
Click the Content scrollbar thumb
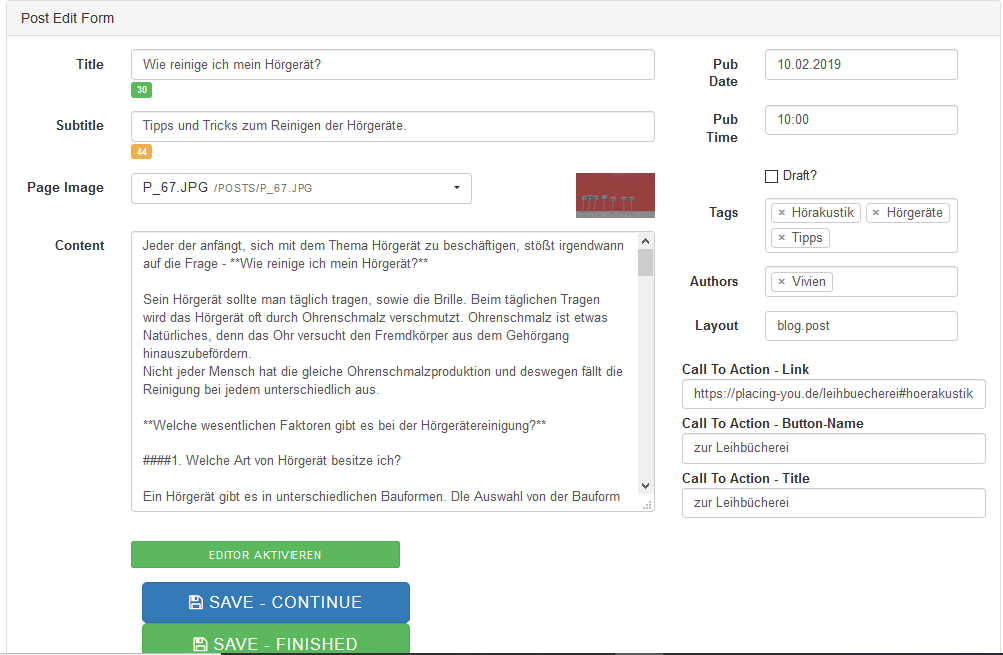point(645,262)
